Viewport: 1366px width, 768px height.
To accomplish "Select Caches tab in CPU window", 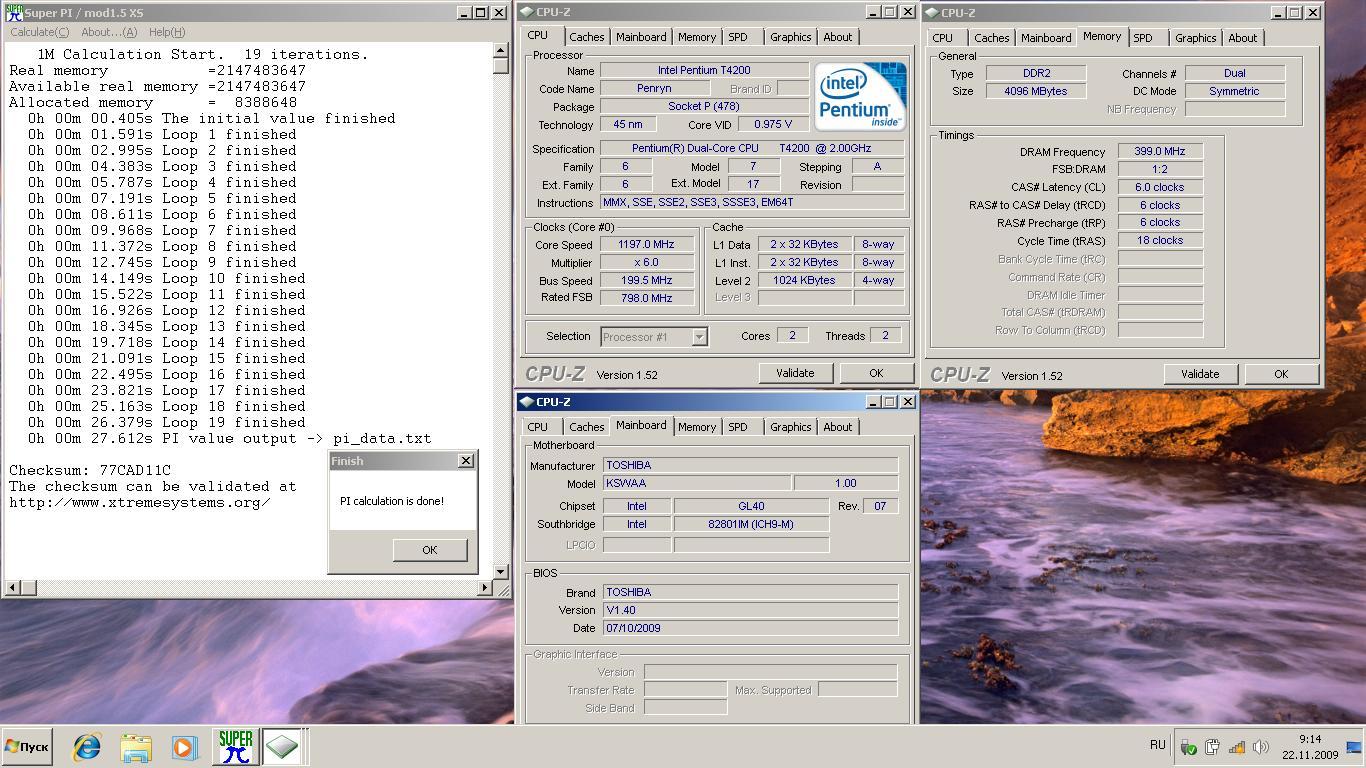I will click(587, 37).
